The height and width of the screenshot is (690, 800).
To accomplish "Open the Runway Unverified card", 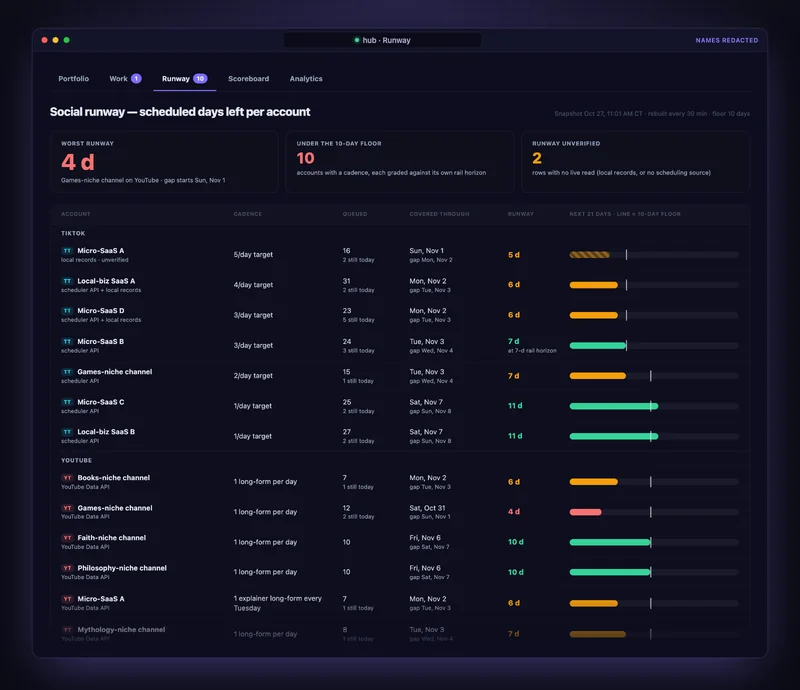I will 635,162.
